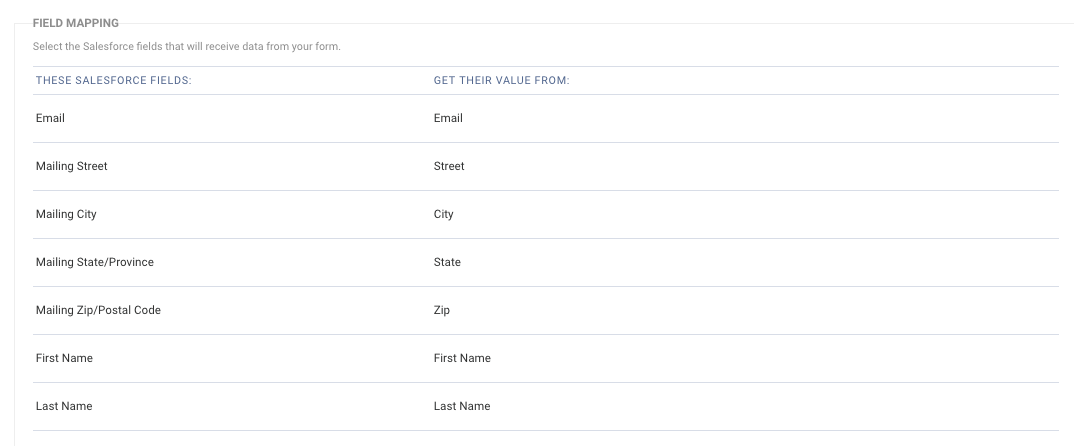
Task: Choose the Mailing Zip/Postal Code field
Action: (98, 310)
